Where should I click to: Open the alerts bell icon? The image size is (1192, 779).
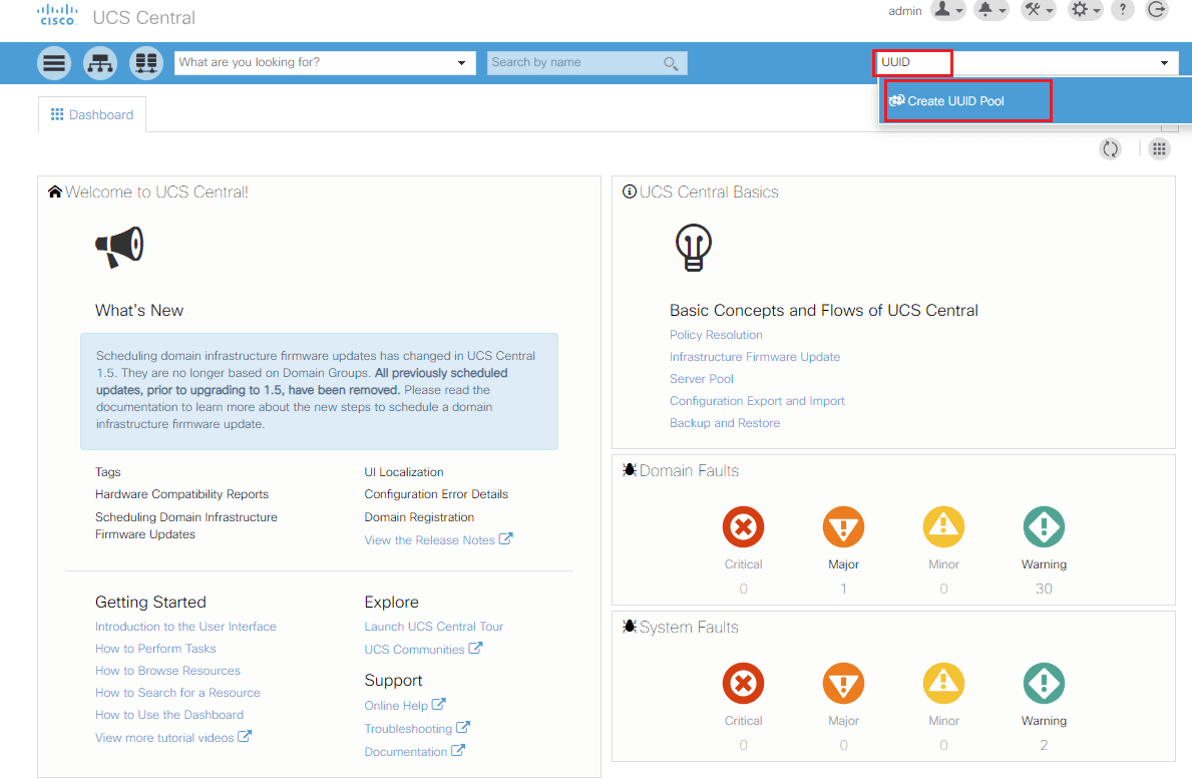click(986, 9)
